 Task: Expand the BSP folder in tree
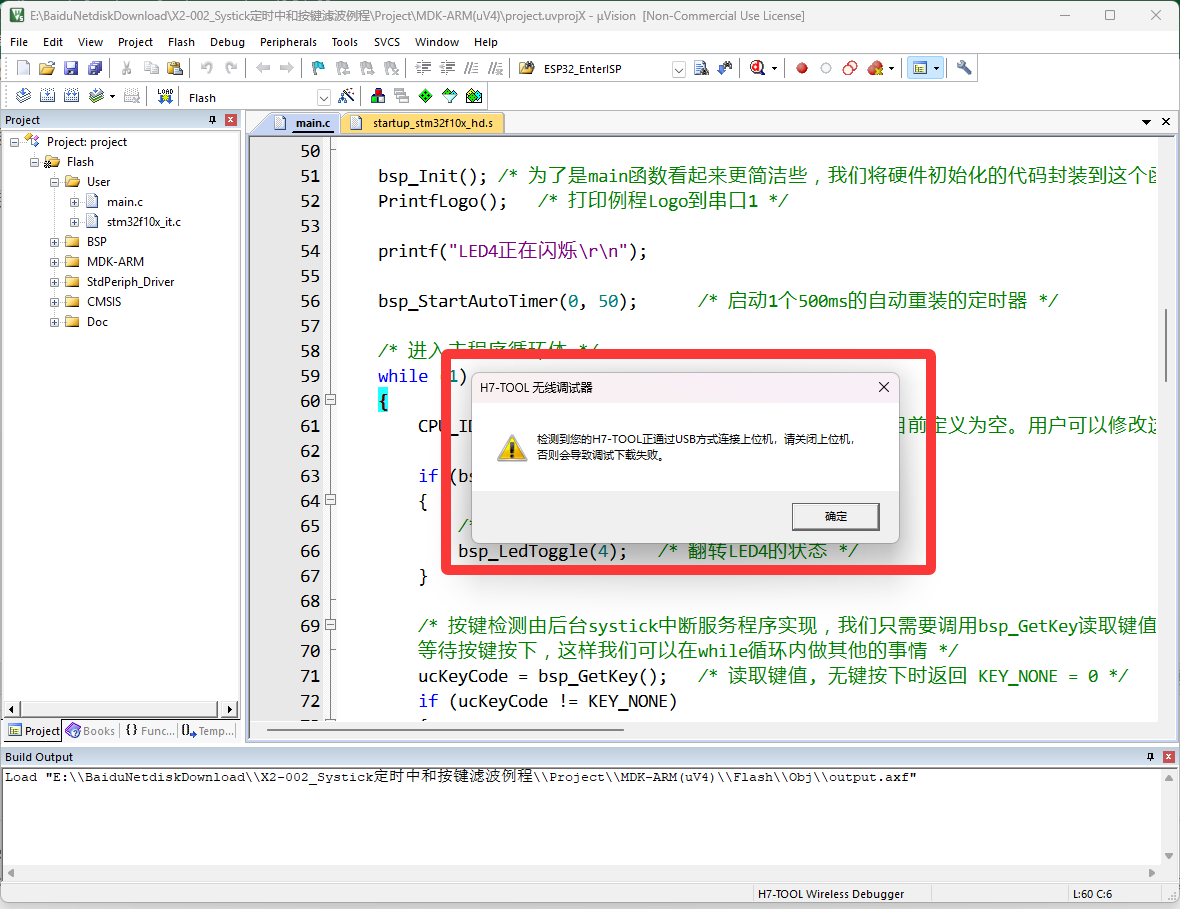tap(54, 242)
